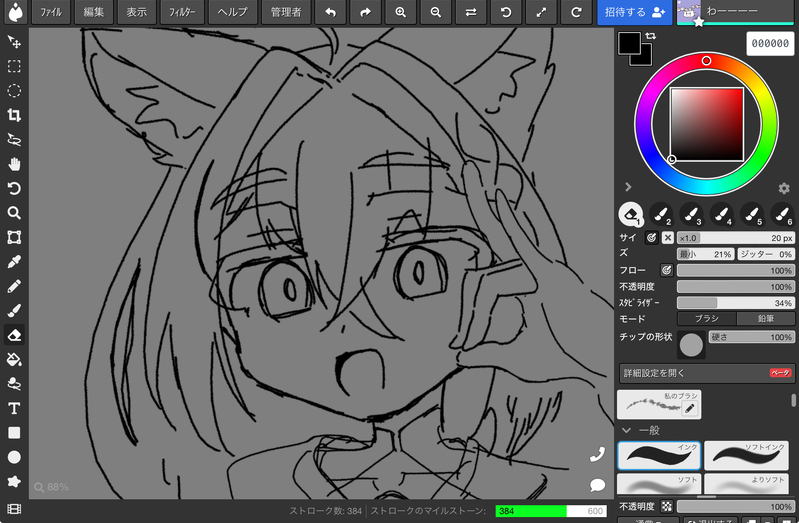Image resolution: width=799 pixels, height=523 pixels.
Task: Select the rotate view tool in left toolbar
Action: click(x=14, y=189)
